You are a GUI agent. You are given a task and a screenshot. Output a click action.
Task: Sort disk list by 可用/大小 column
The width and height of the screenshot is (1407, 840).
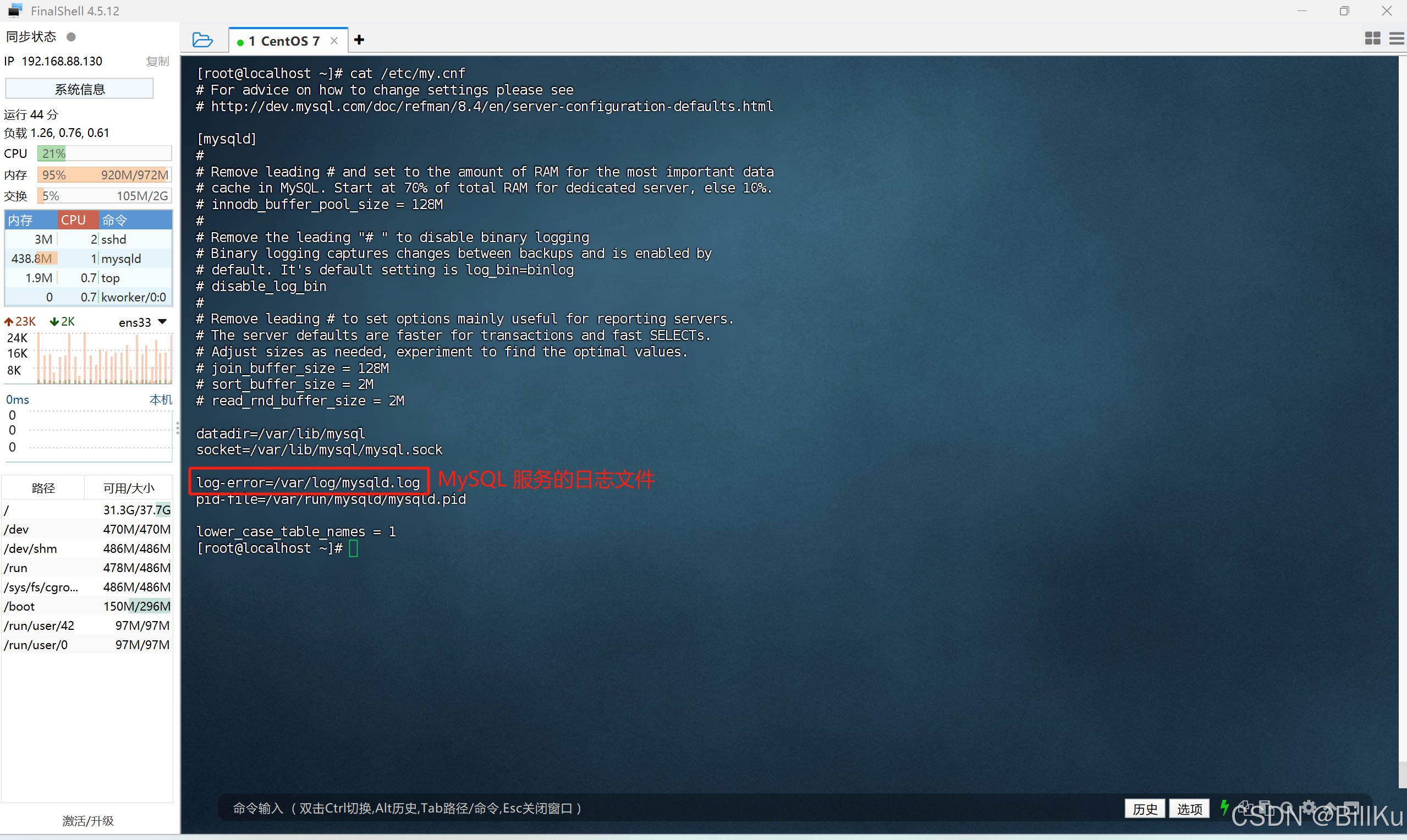point(129,488)
